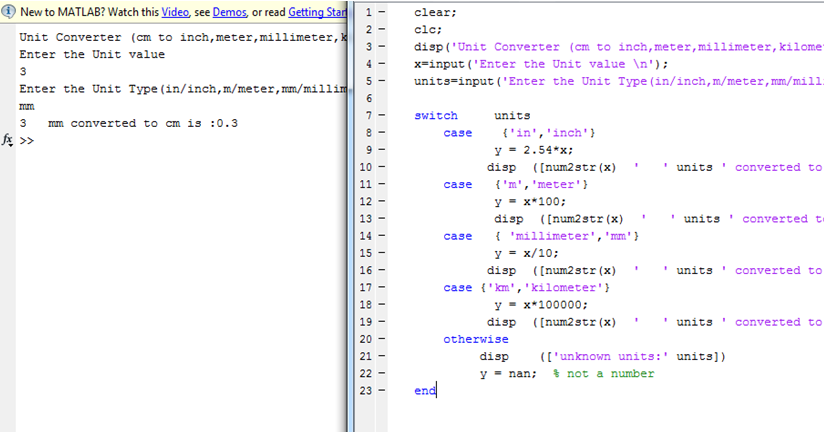Click the 'unknown units:' disp line
This screenshot has height=433, width=824.
602,356
